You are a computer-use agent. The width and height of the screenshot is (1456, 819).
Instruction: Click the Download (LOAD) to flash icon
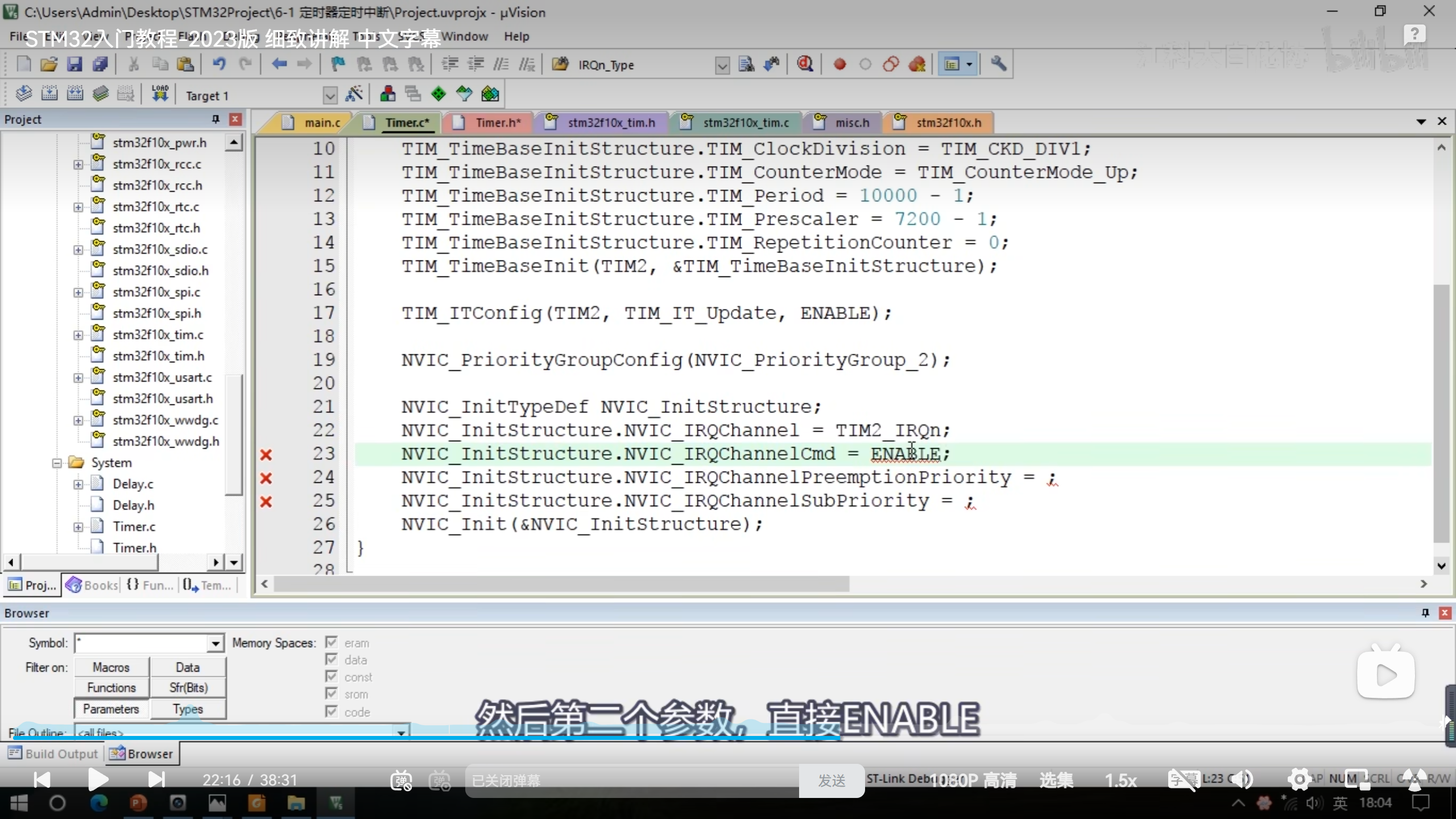click(160, 94)
